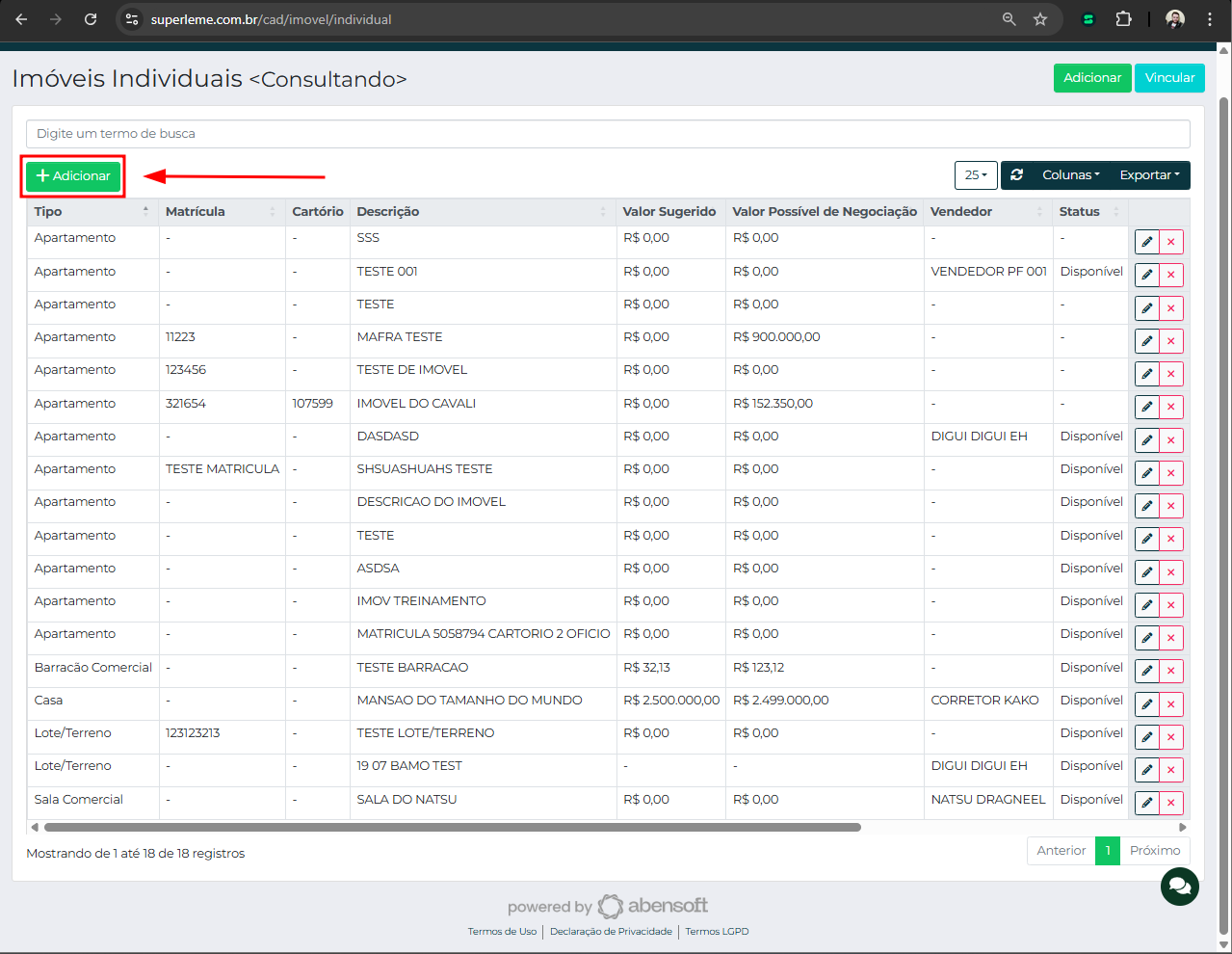Delete the TESTE BARRACAO row
The height and width of the screenshot is (954, 1232).
click(1171, 671)
